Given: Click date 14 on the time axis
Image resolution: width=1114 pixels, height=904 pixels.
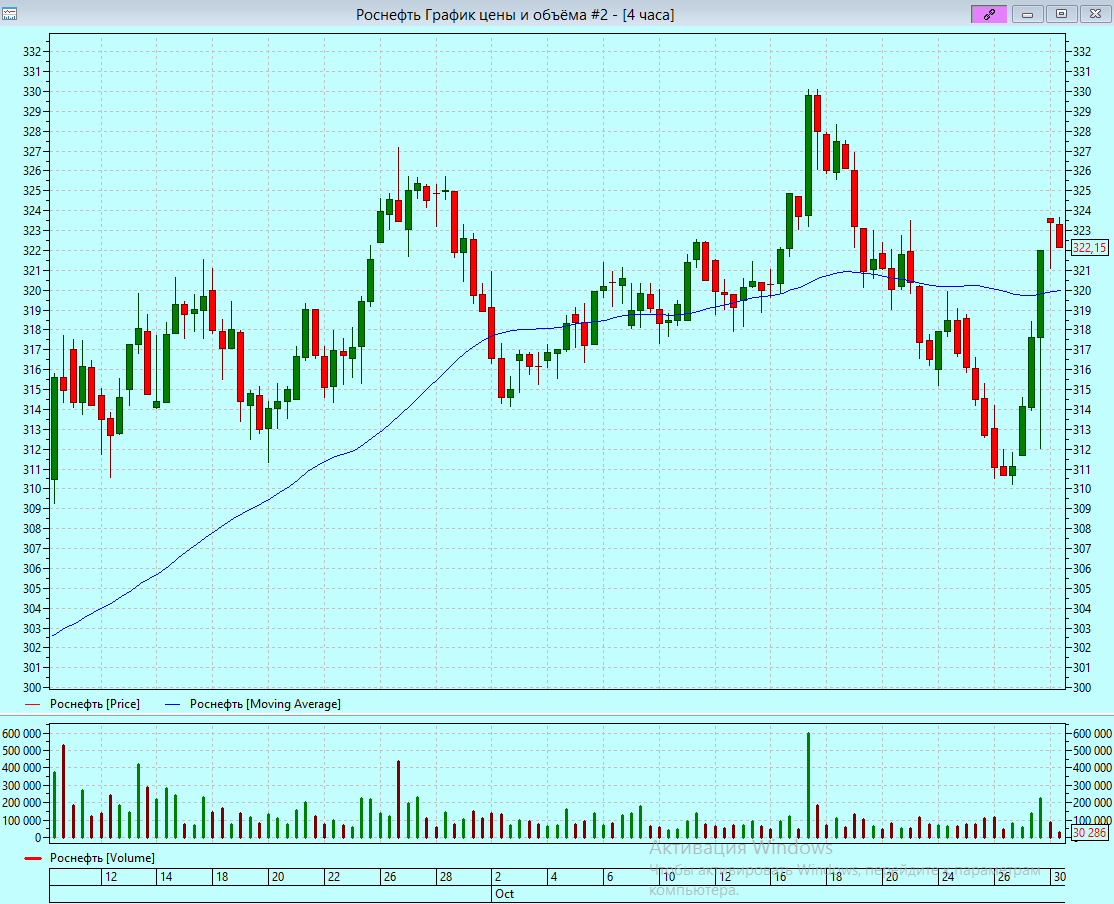Looking at the screenshot, I should [x=166, y=877].
